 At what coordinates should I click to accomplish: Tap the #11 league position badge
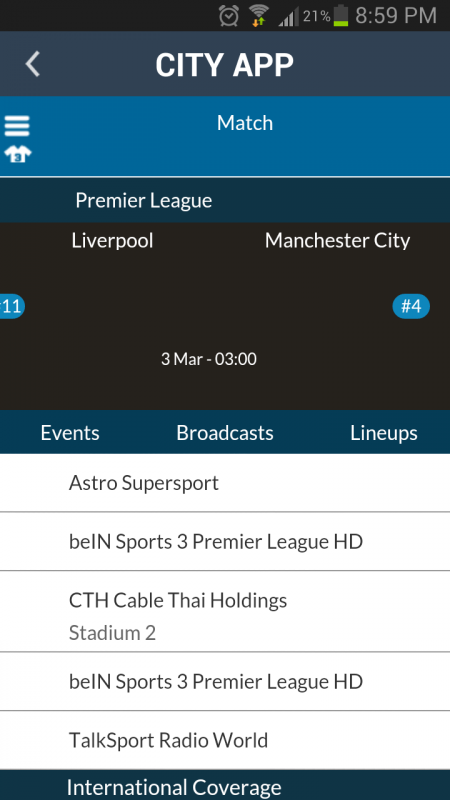(11, 307)
